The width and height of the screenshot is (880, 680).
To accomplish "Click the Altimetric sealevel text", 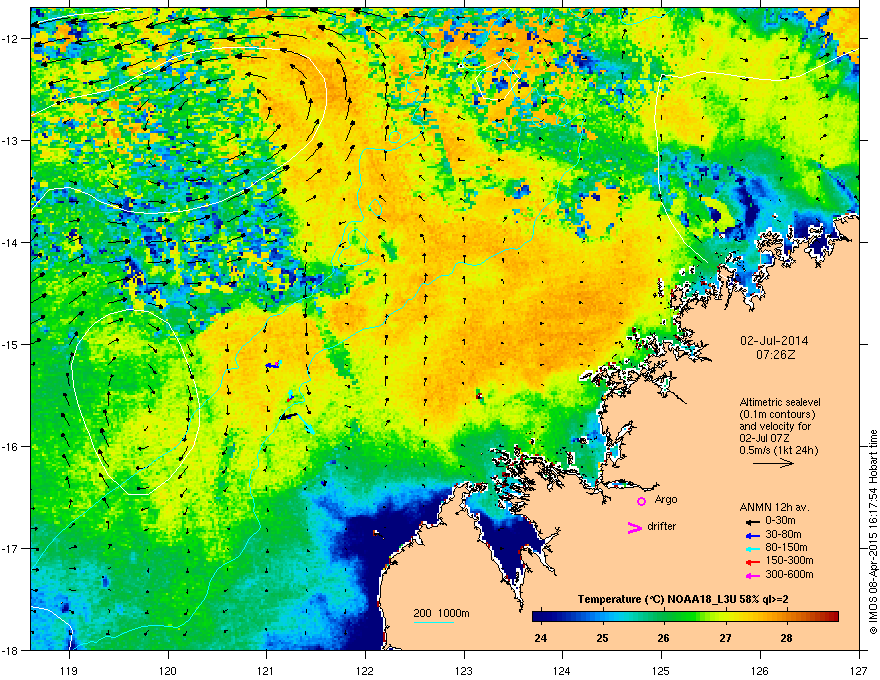I will (780, 402).
